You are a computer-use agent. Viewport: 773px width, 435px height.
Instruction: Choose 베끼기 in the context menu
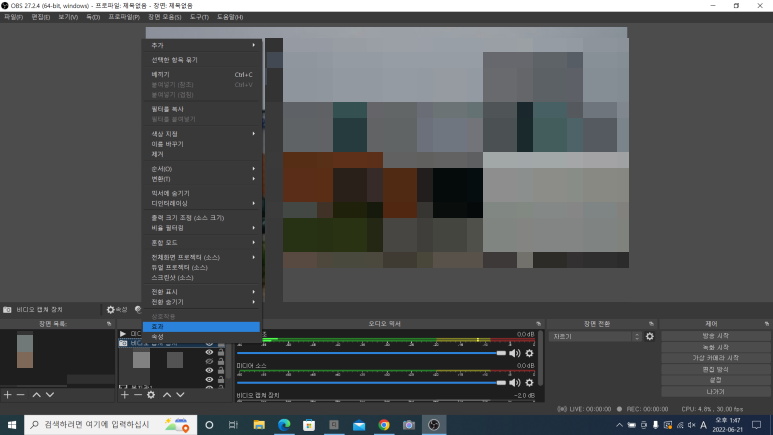(201, 74)
